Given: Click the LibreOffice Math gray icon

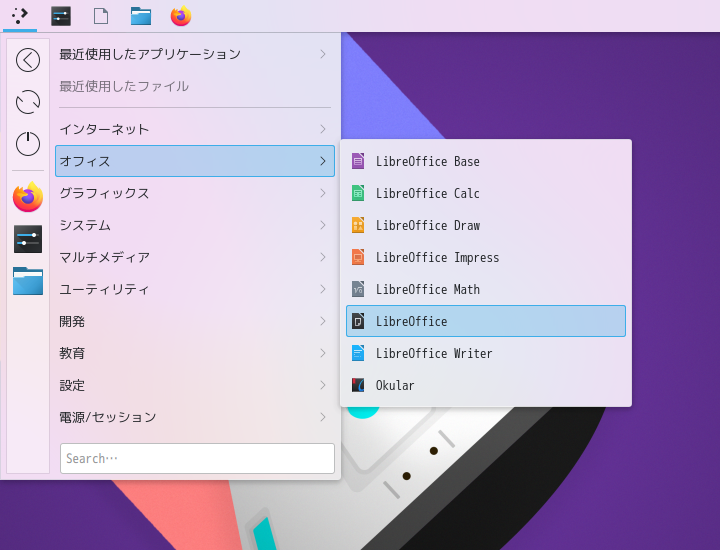Looking at the screenshot, I should [x=358, y=289].
